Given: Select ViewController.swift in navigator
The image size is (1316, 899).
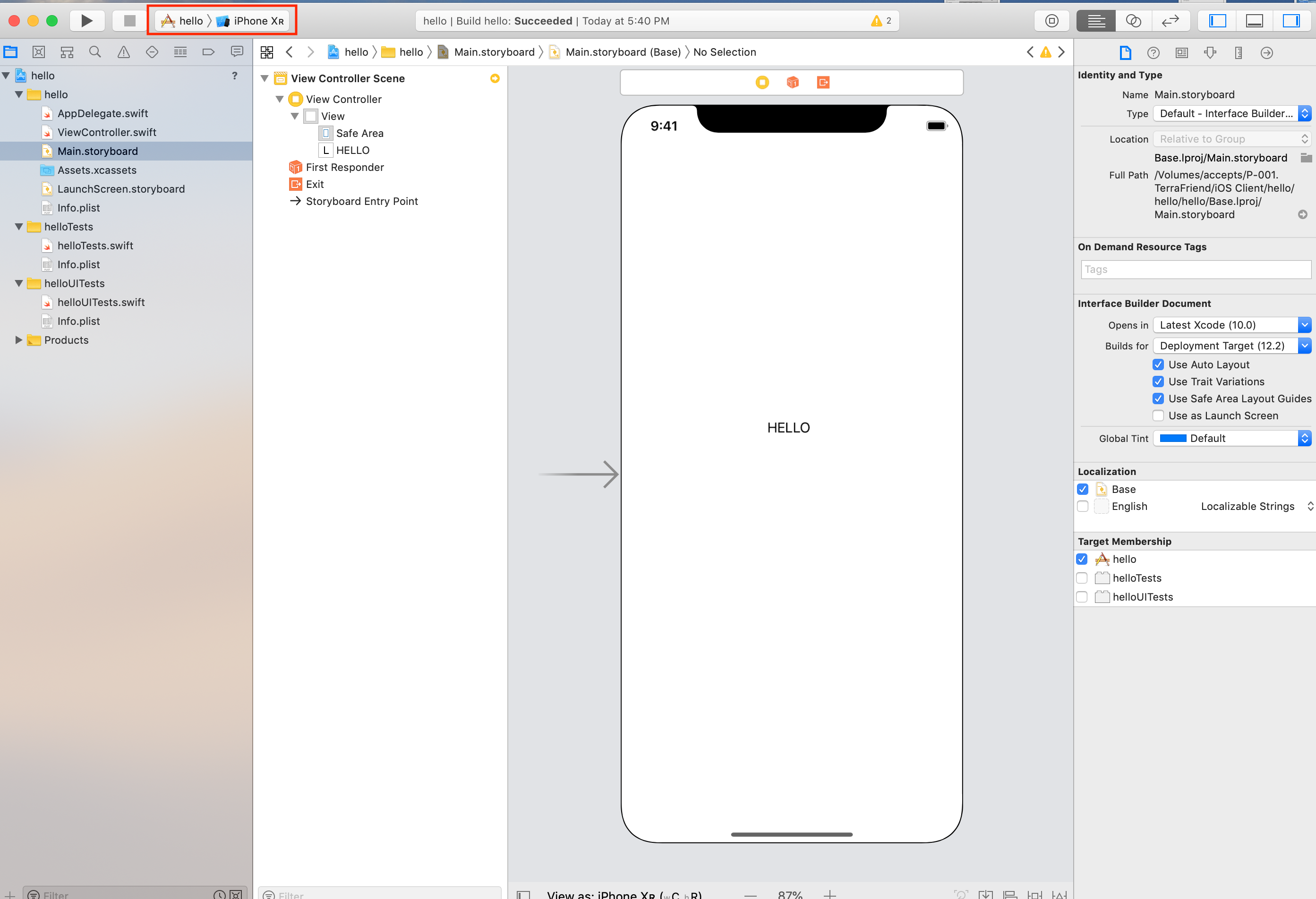Looking at the screenshot, I should pyautogui.click(x=106, y=133).
